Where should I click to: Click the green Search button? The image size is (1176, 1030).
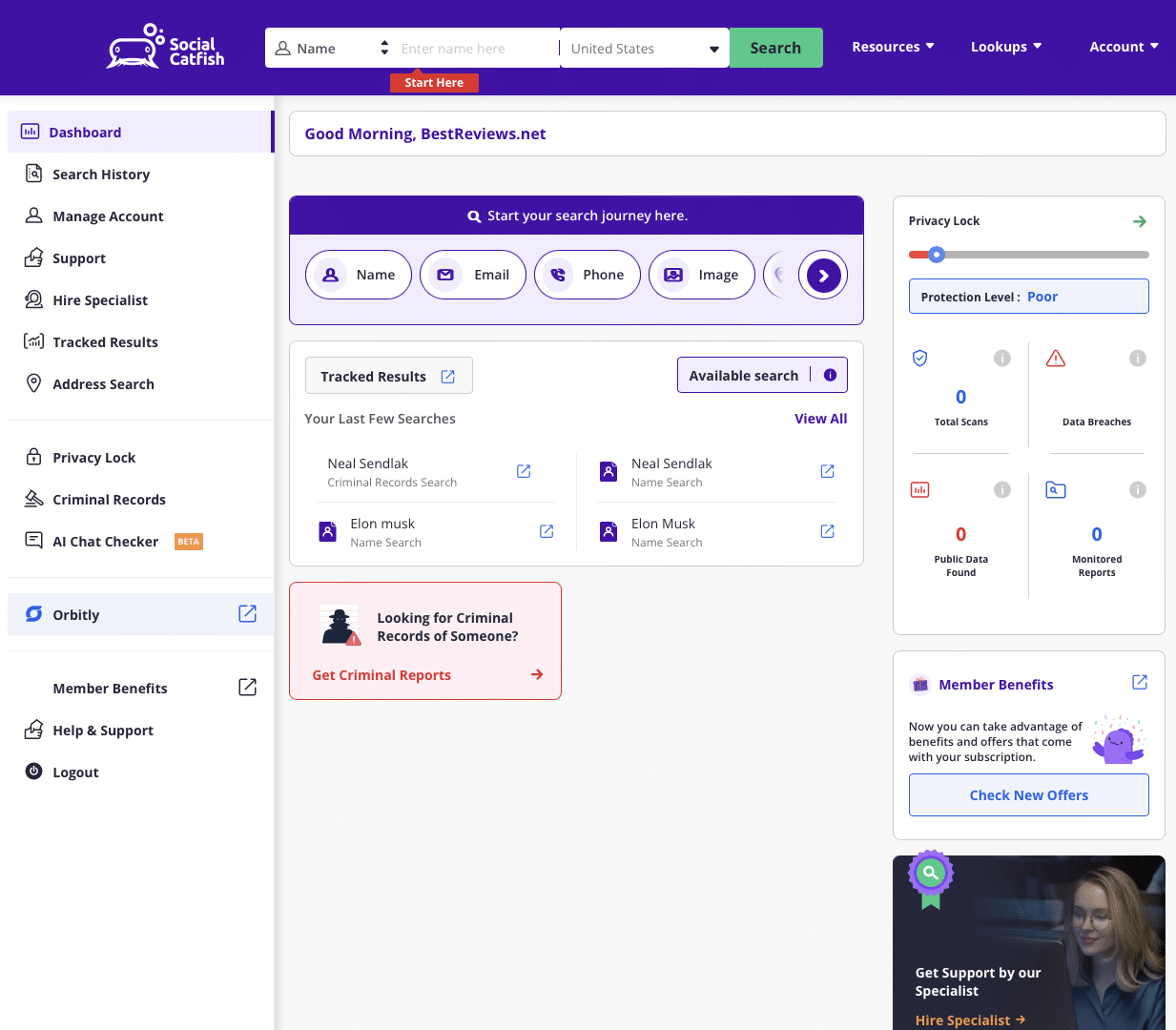775,47
